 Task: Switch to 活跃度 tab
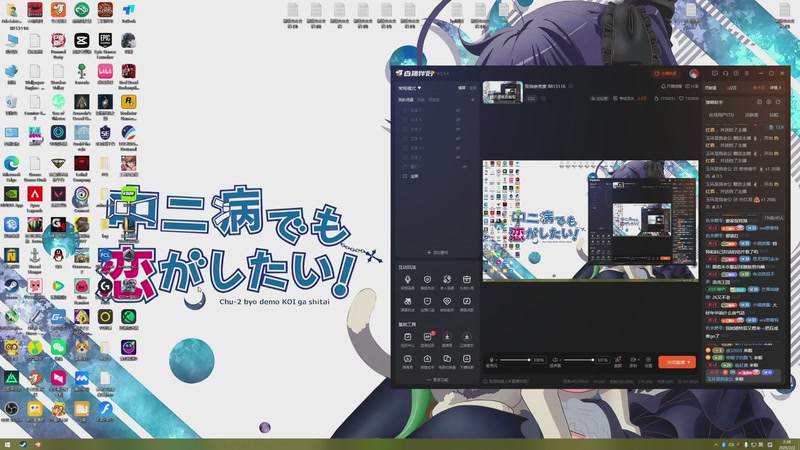[x=752, y=115]
